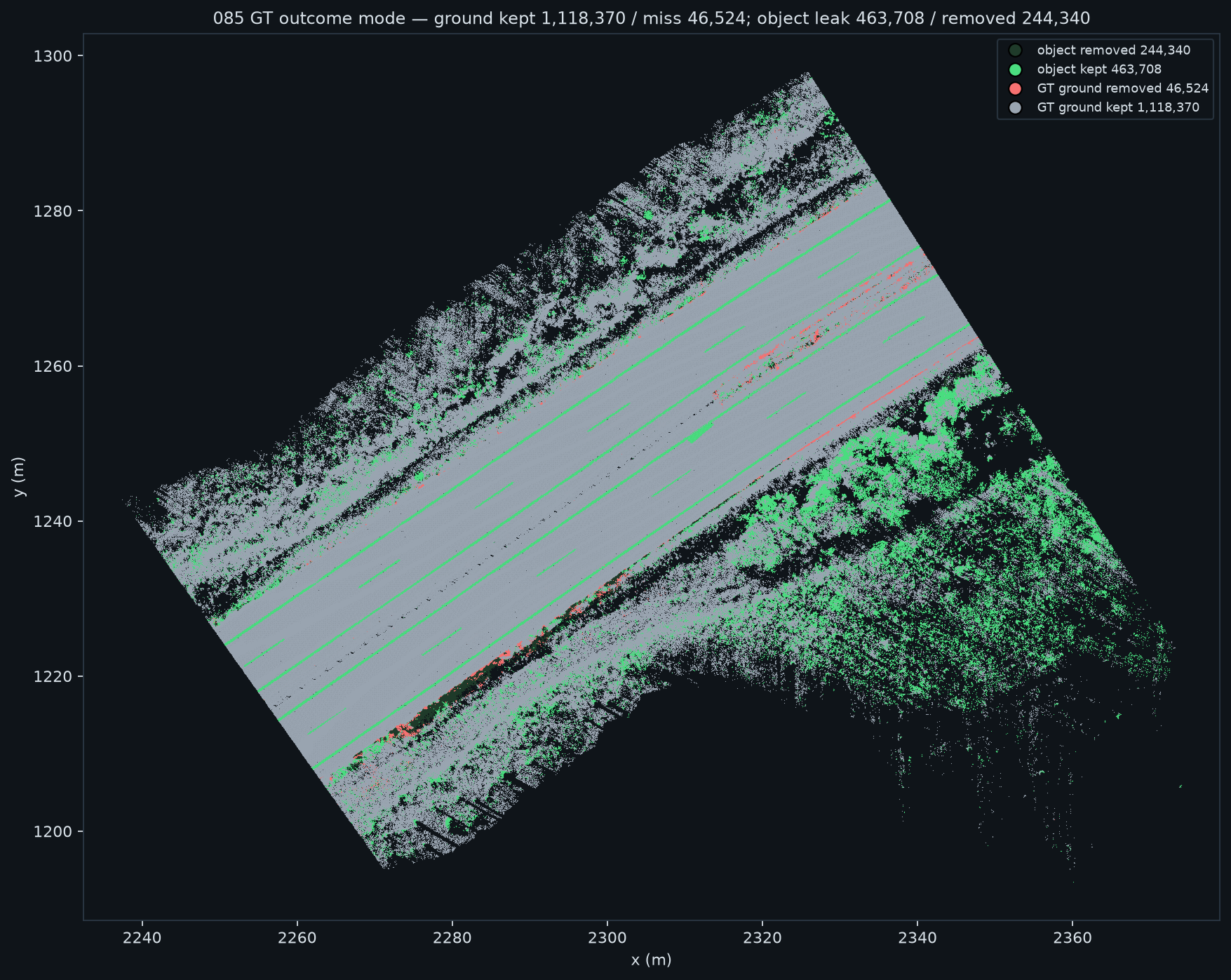Click the red 'GT ground removed' legend marker
The width and height of the screenshot is (1231, 980).
point(1015,88)
